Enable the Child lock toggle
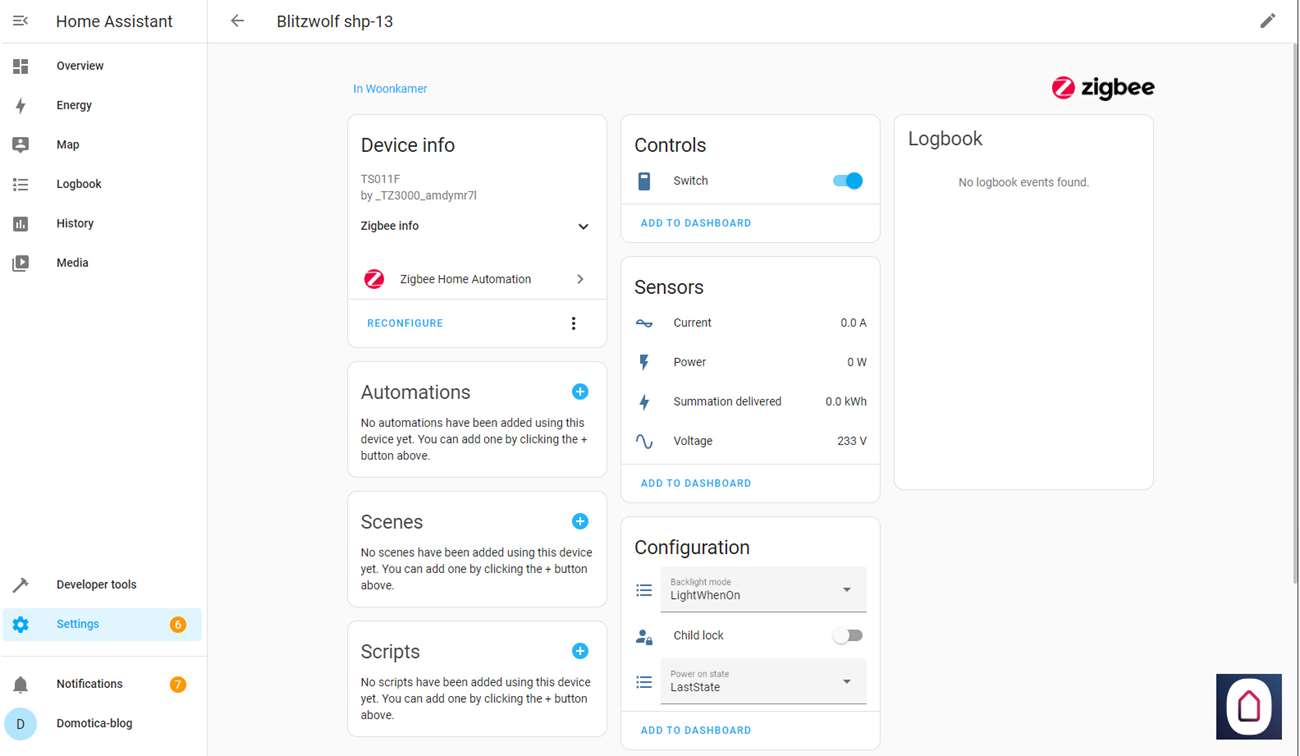This screenshot has height=756, width=1300. 847,636
